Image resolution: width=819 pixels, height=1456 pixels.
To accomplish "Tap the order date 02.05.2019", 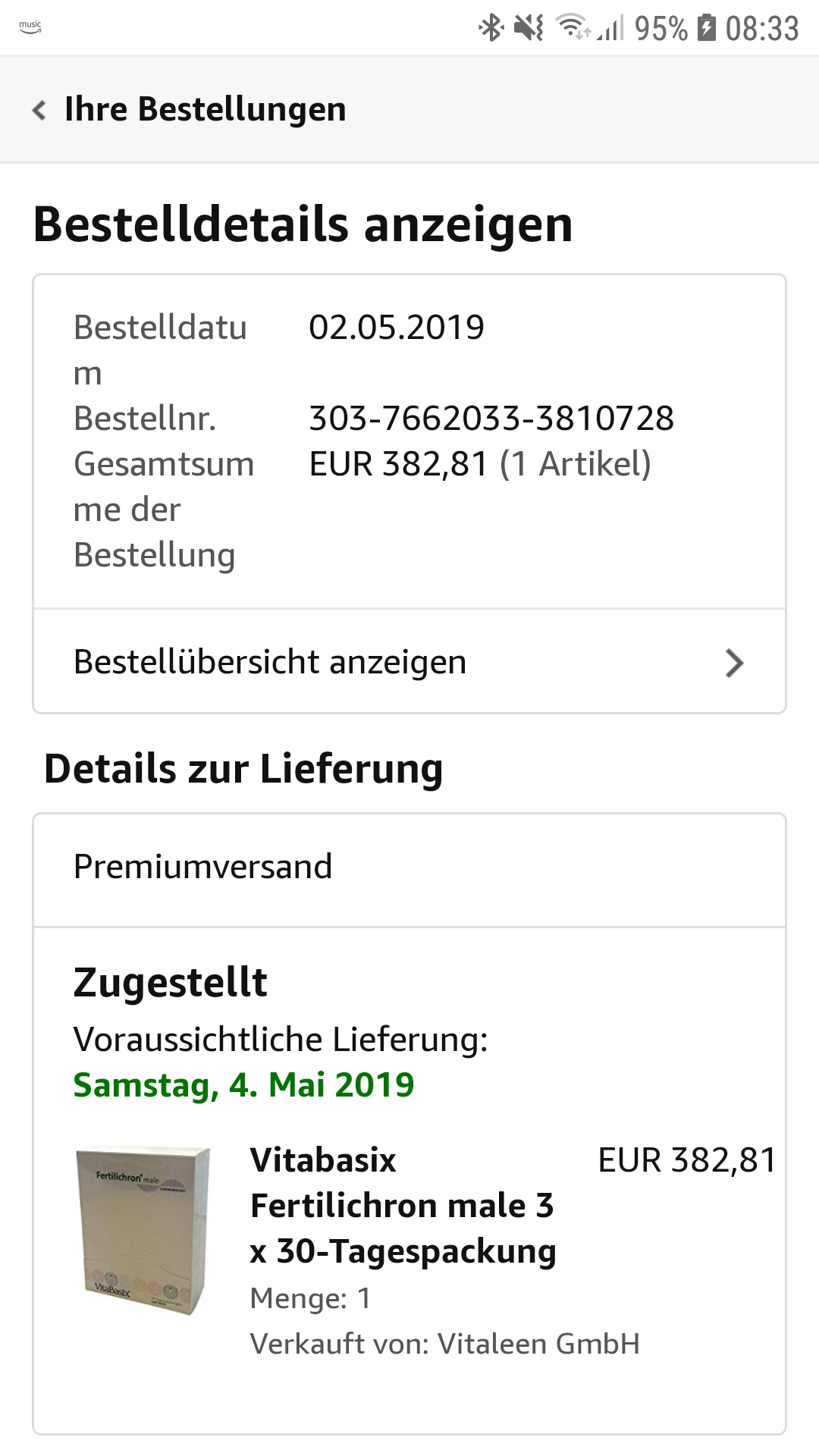I will click(396, 328).
